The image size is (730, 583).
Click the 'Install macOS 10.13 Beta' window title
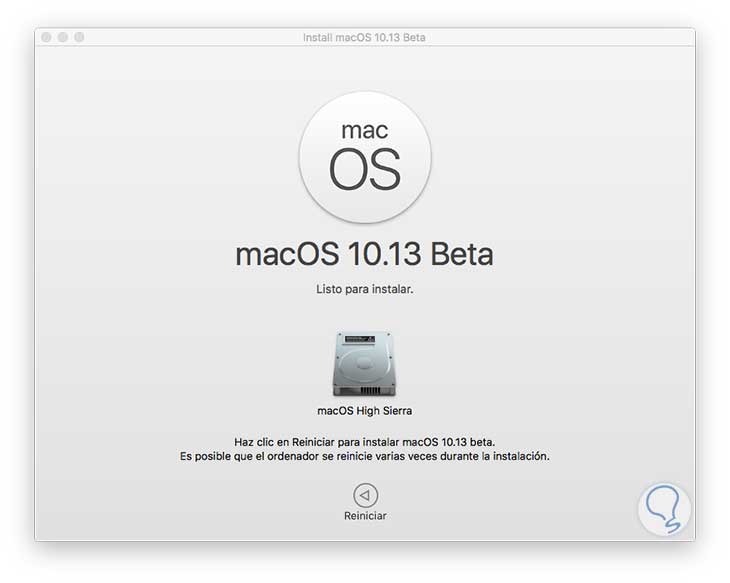(x=364, y=37)
